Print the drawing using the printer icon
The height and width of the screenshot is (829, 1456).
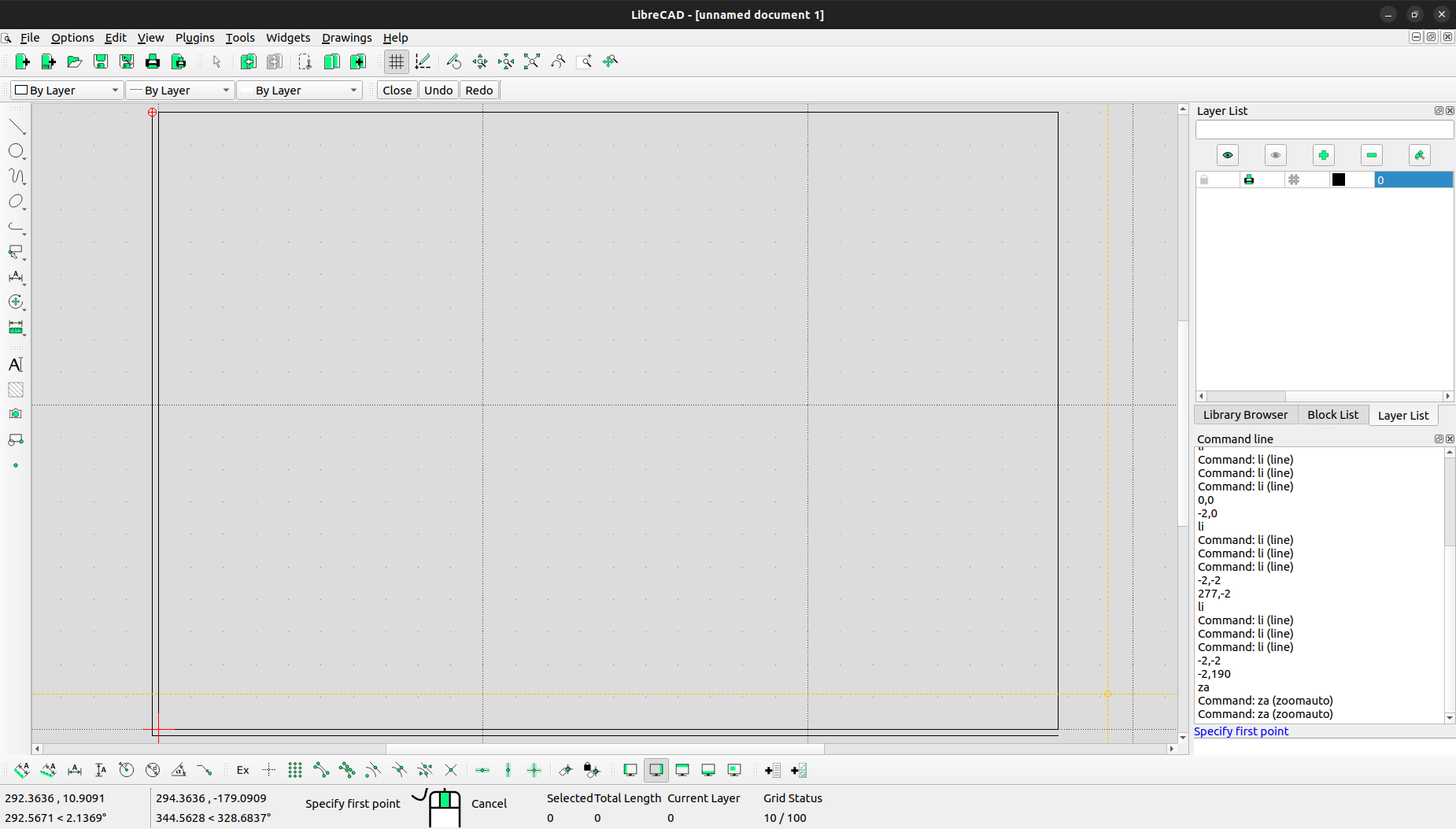[x=153, y=61]
